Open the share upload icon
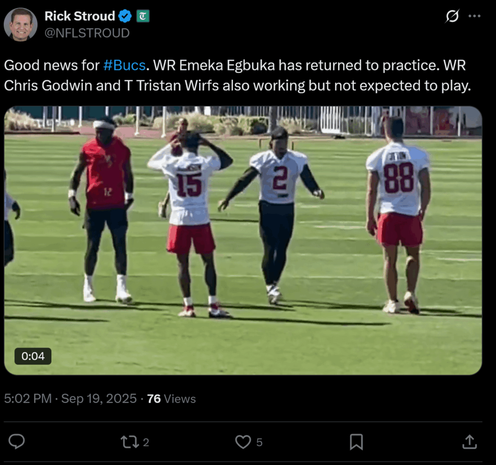Viewport: 496px width, 465px height. pyautogui.click(x=469, y=442)
